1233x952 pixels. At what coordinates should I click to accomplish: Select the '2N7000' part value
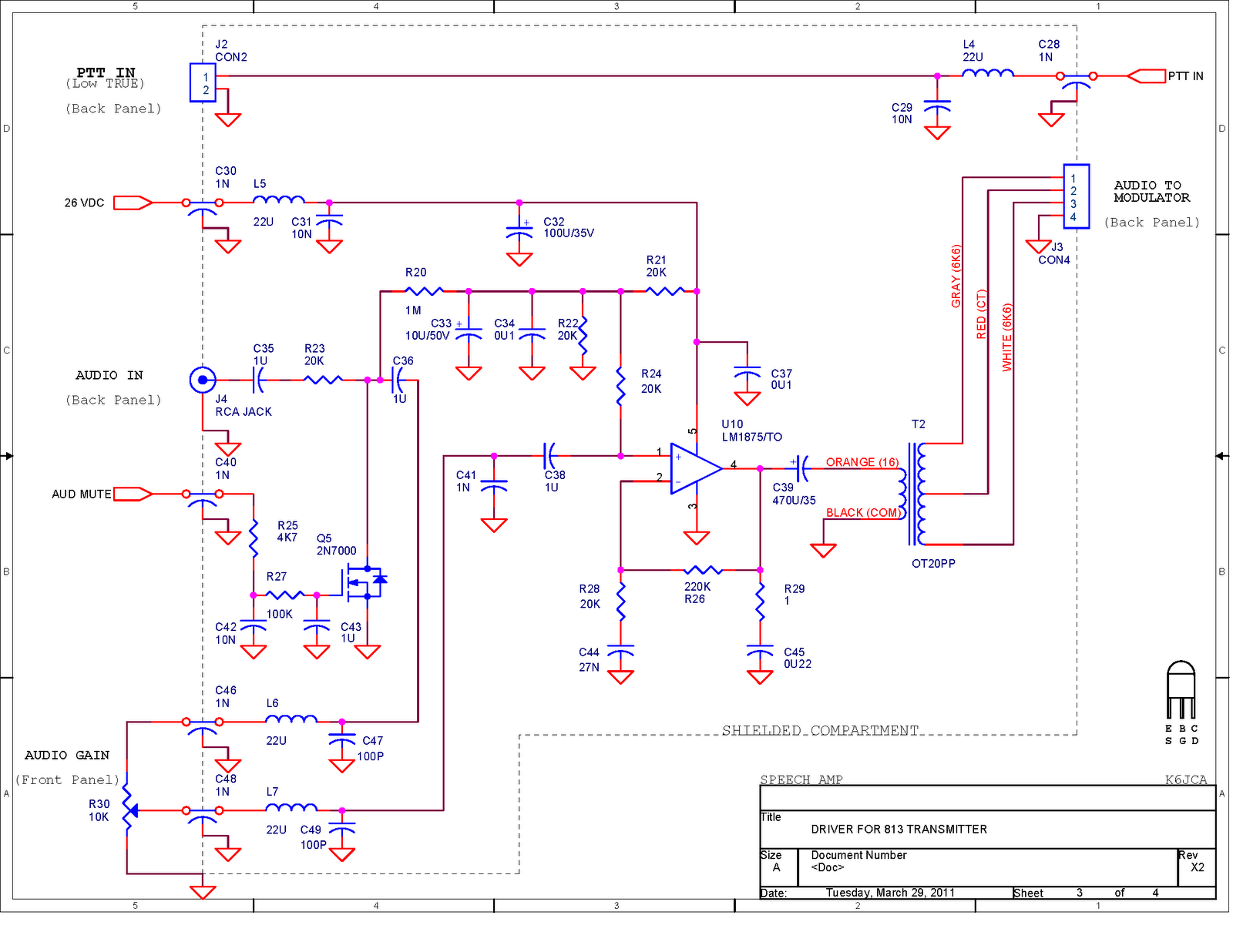[336, 551]
